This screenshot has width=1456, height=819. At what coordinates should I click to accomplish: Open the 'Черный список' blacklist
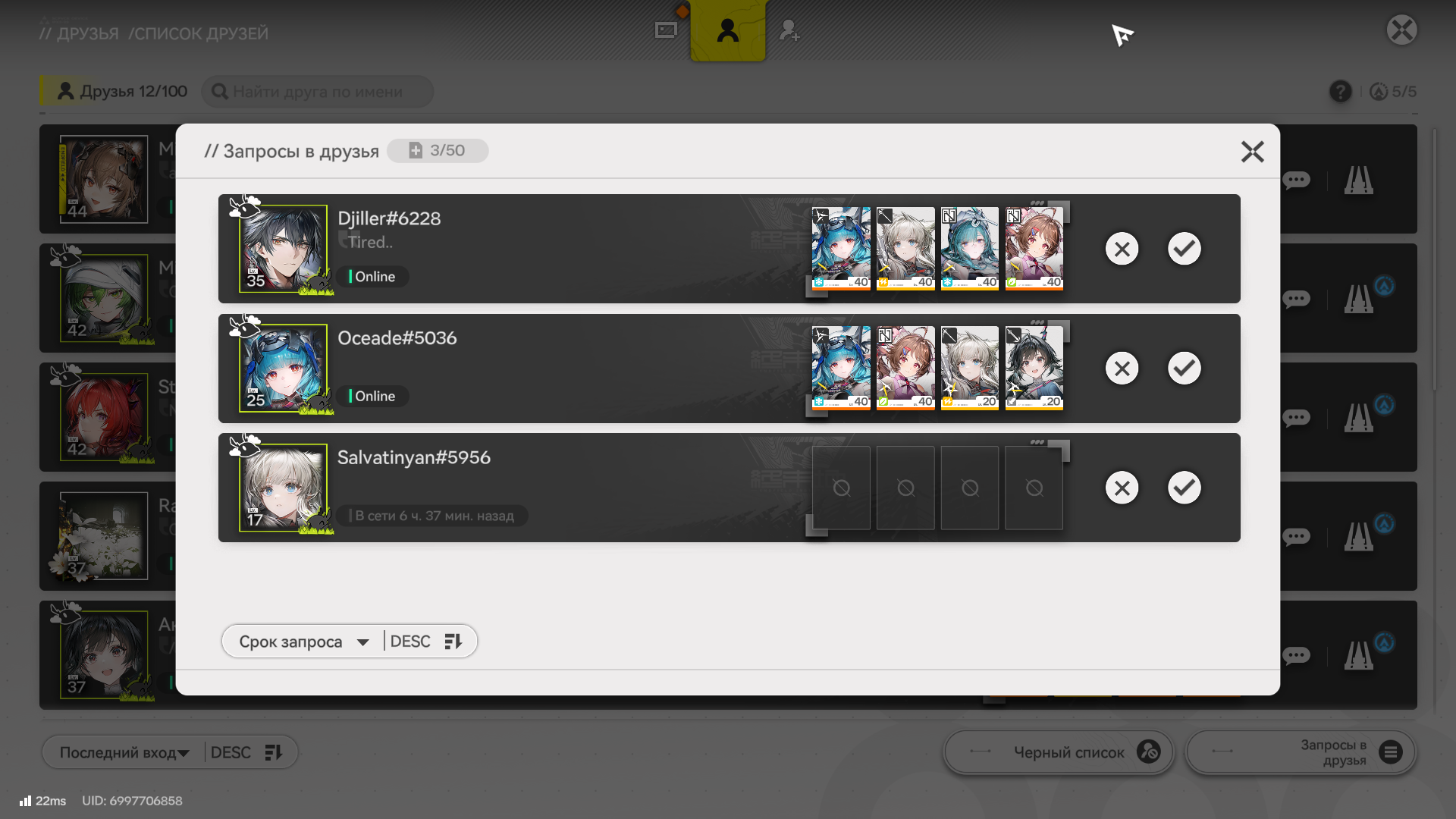[x=1059, y=752]
